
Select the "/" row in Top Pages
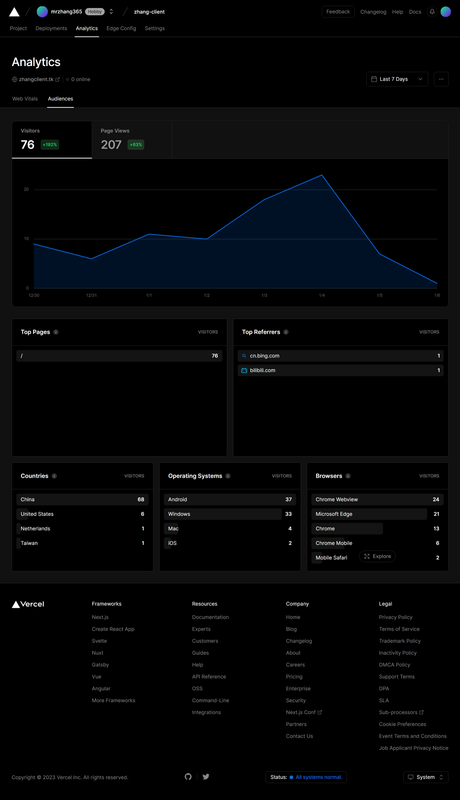click(119, 356)
